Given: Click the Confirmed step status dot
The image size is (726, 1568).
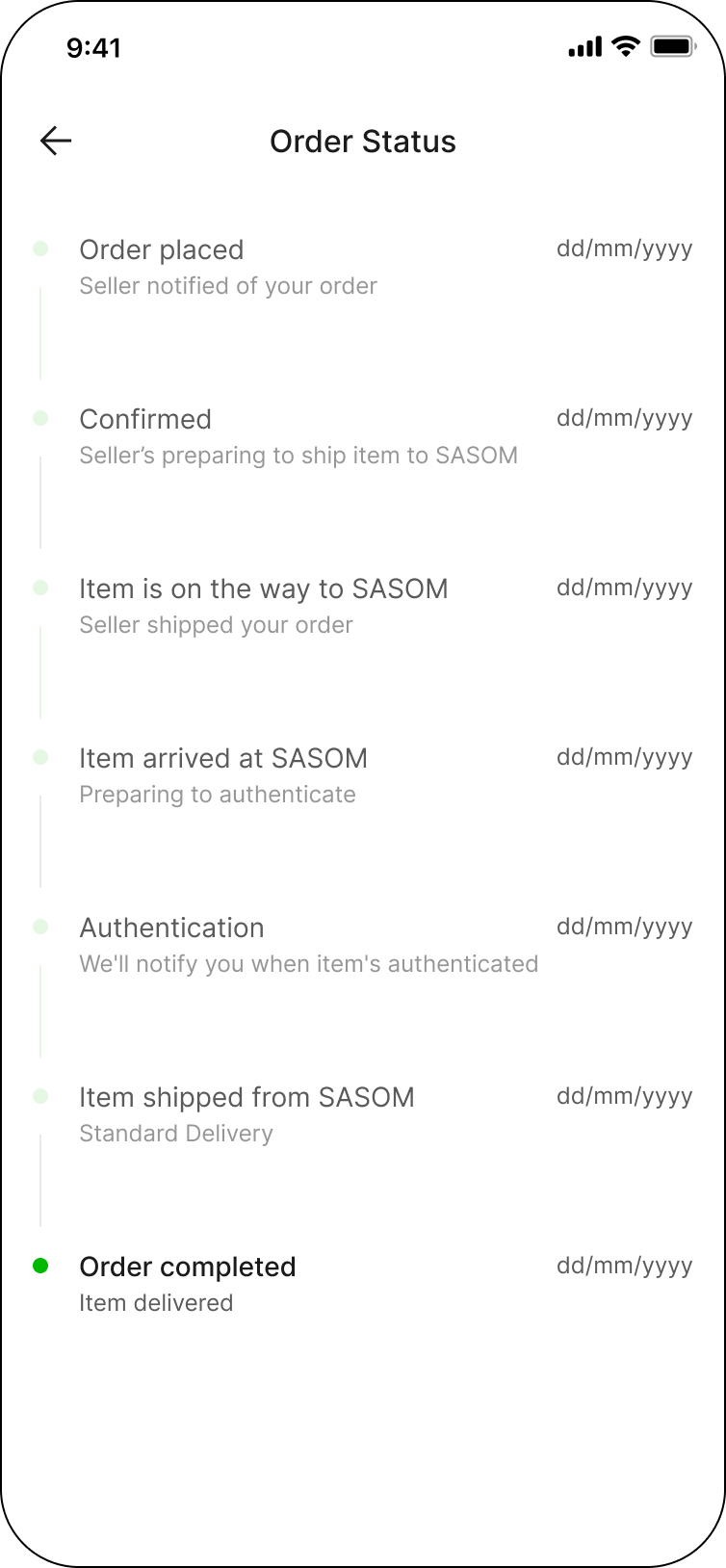Looking at the screenshot, I should [x=40, y=418].
